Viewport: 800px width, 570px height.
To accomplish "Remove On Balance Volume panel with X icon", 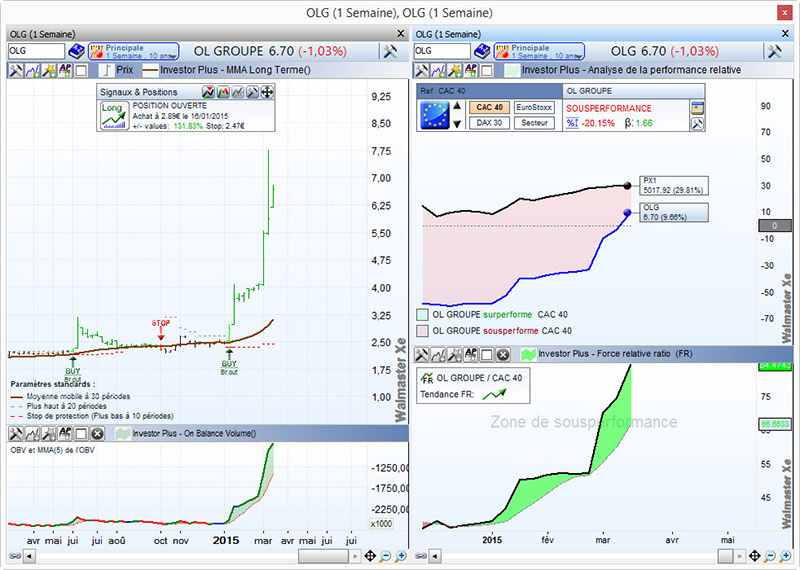I will (97, 434).
